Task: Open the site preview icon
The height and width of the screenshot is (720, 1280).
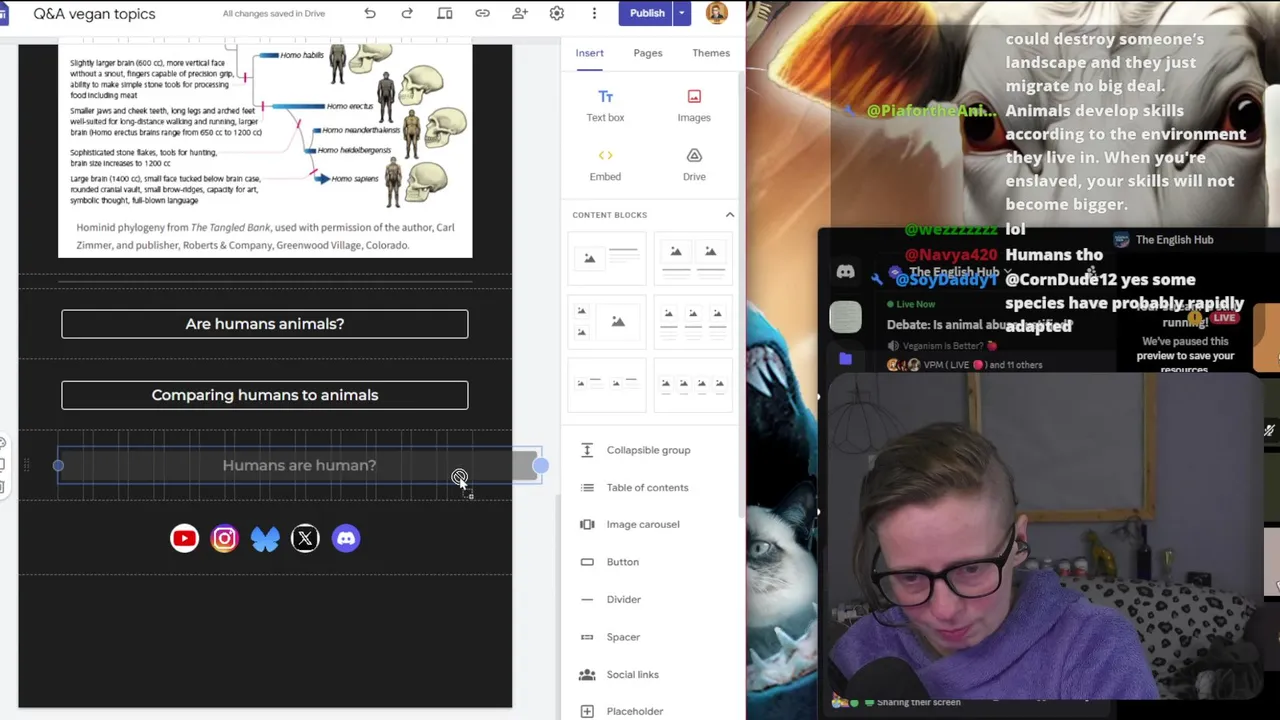Action: tap(445, 13)
